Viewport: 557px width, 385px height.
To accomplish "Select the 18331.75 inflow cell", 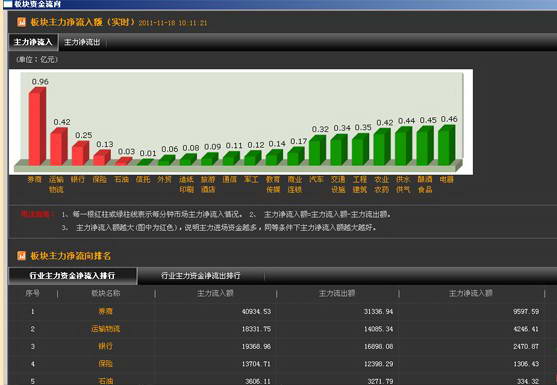I will click(256, 329).
